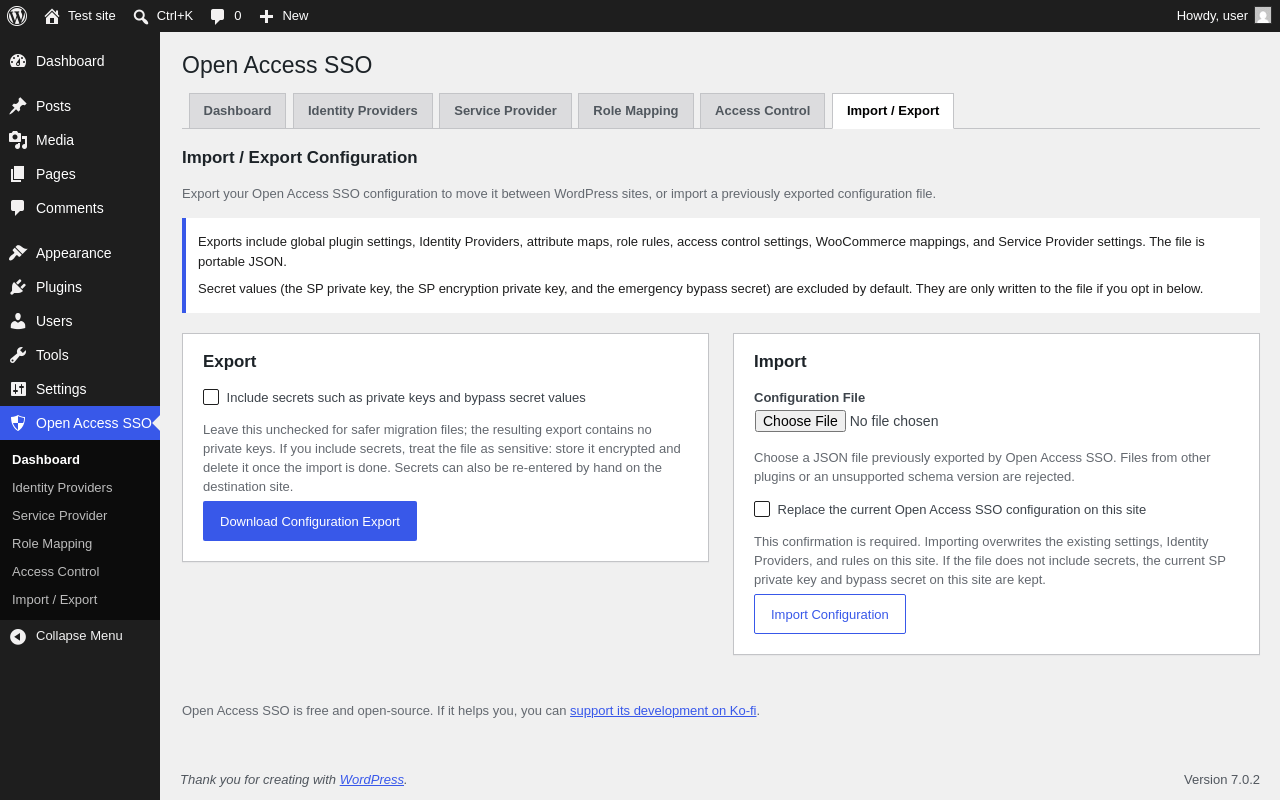
Task: Click the search magnifier icon in admin bar
Action: (141, 16)
